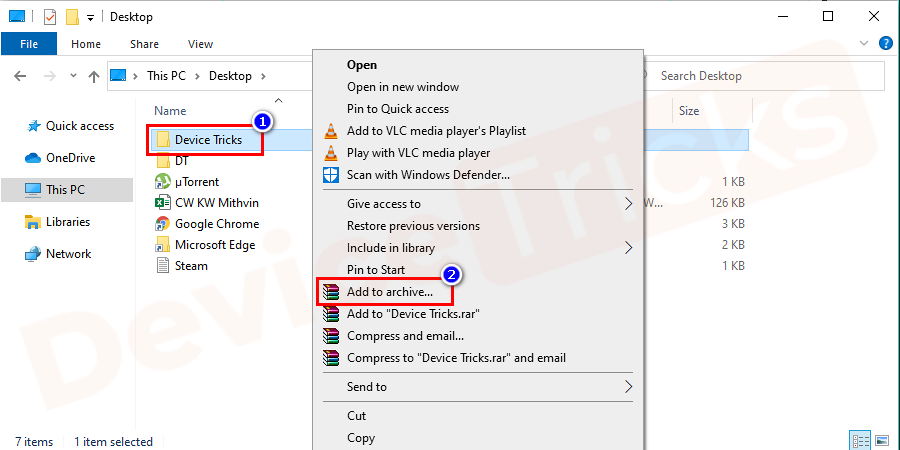Image resolution: width=900 pixels, height=450 pixels.
Task: Select the Google Chrome file name
Action: (x=217, y=224)
